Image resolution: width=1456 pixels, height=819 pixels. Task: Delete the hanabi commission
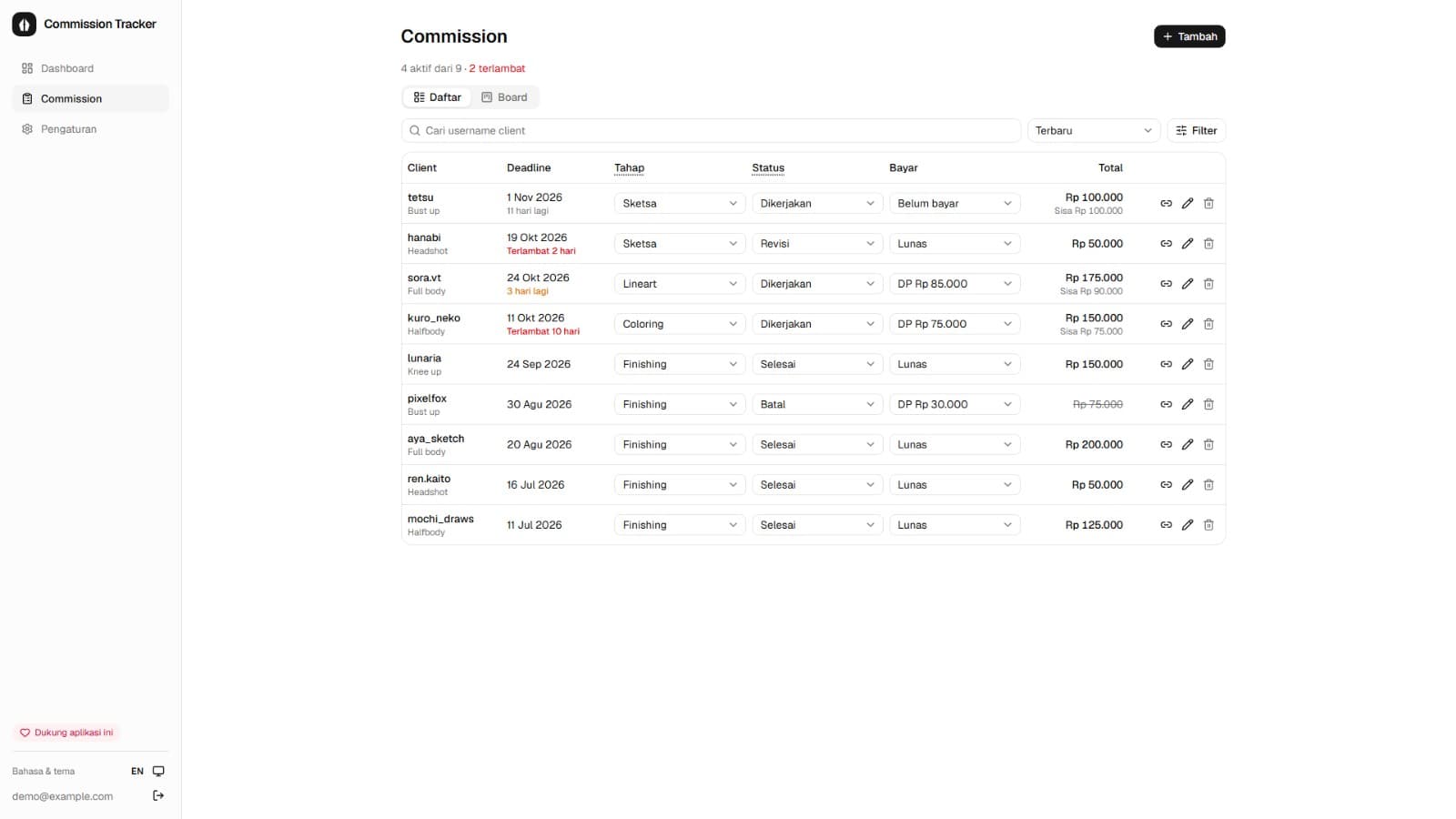point(1208,244)
